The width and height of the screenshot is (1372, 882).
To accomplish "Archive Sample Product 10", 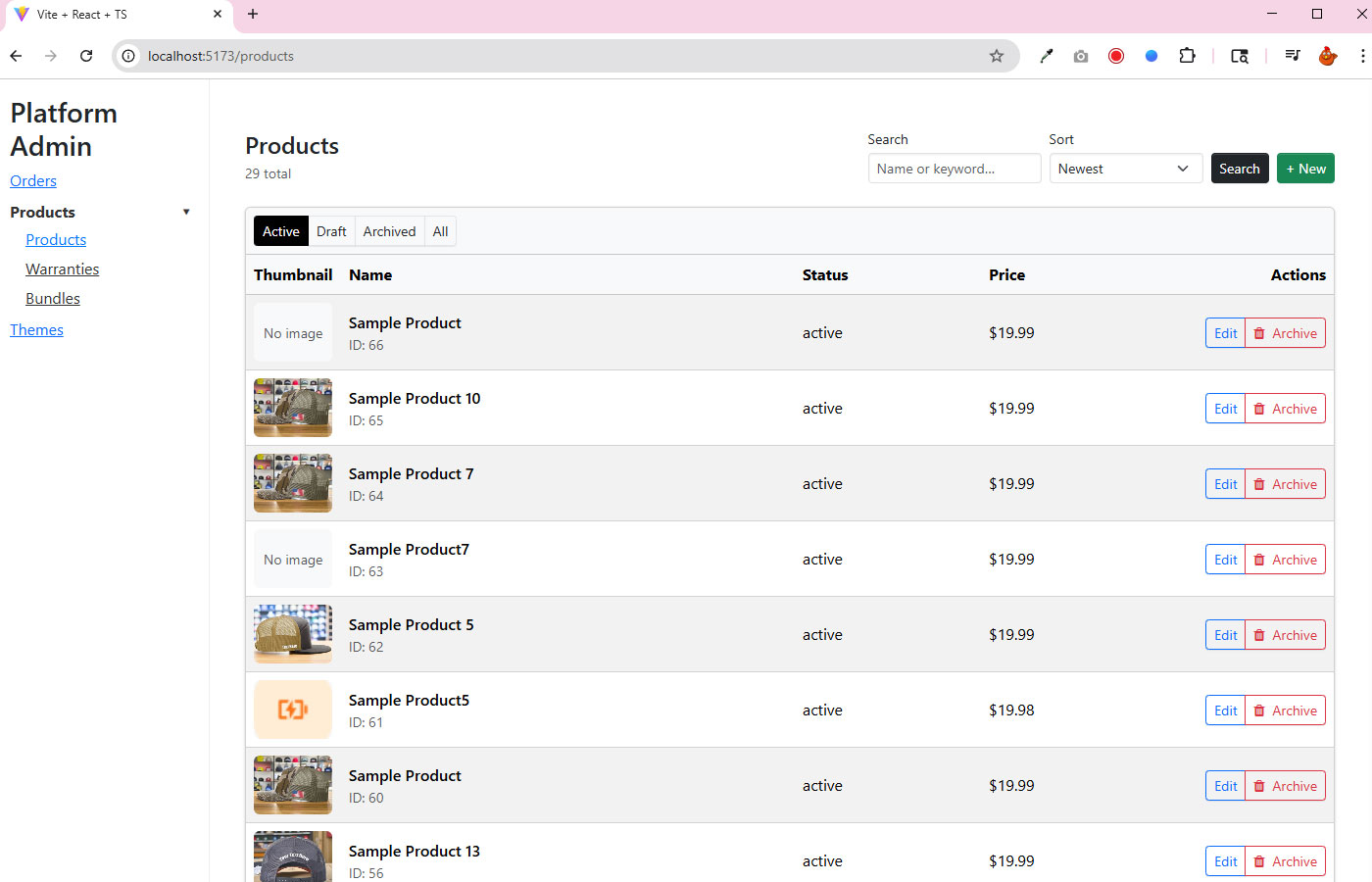I will pos(1285,409).
